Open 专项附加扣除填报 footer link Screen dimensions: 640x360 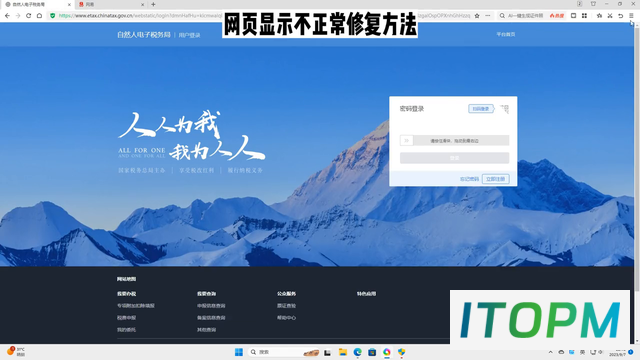pos(136,306)
